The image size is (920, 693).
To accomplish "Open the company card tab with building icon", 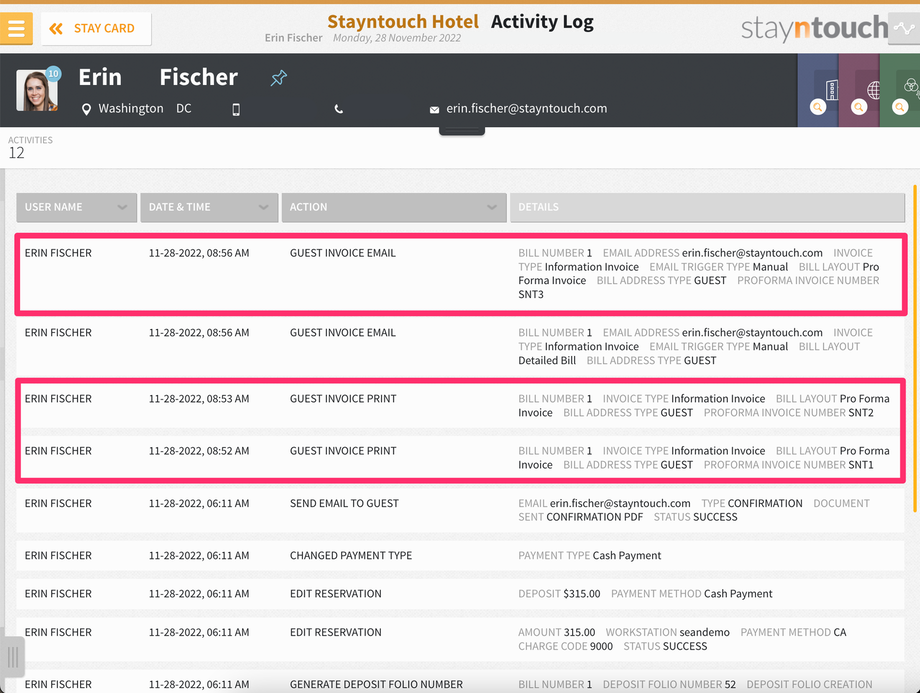I will coord(817,90).
